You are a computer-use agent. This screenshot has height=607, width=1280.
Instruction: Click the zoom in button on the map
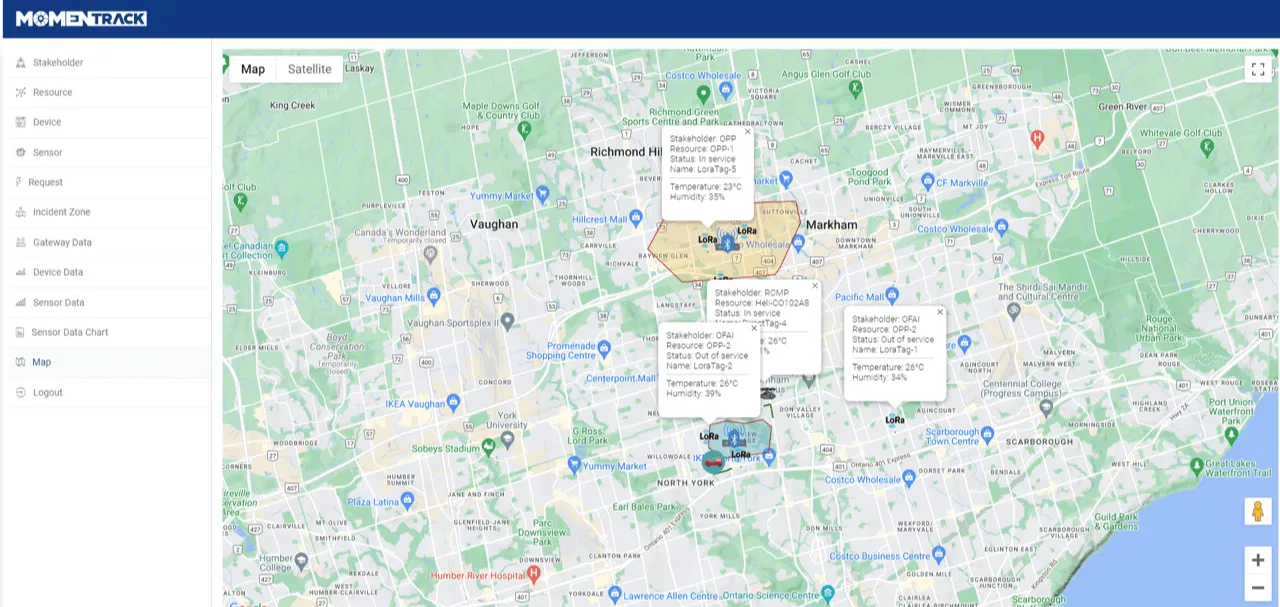[1258, 560]
